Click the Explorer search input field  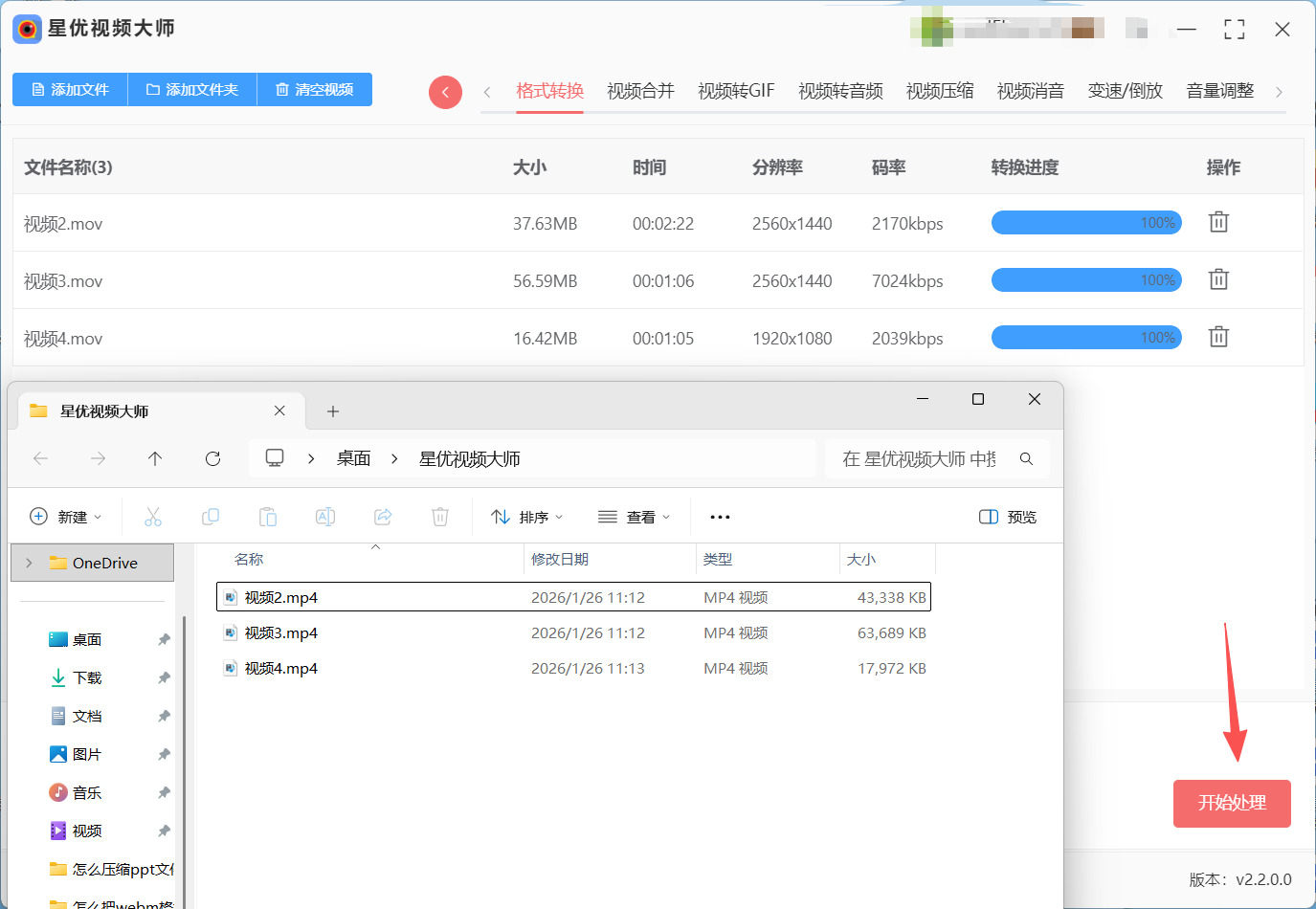(x=919, y=459)
